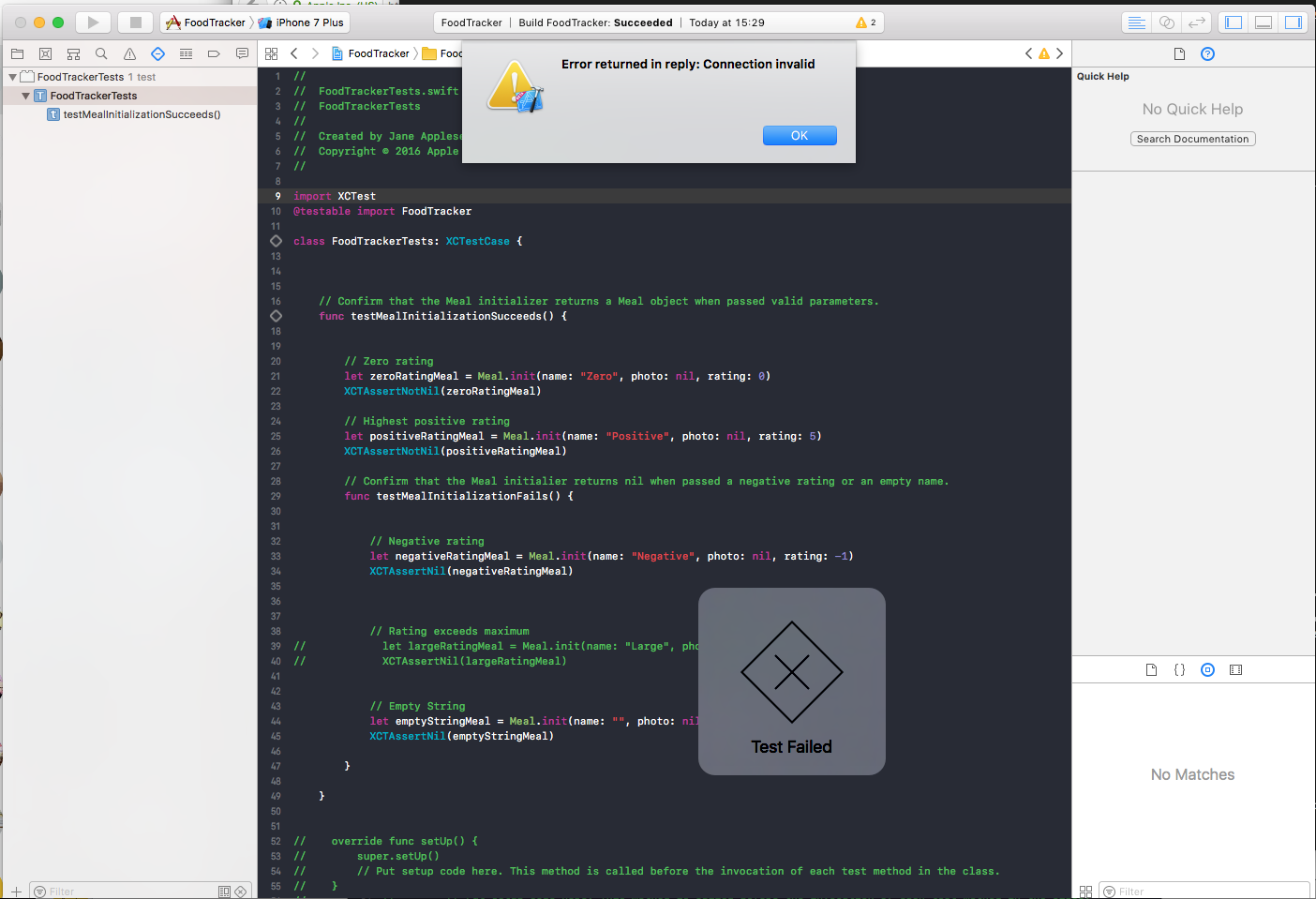
Task: Jump to previous issue arrow in jump bar
Action: coord(1028,53)
